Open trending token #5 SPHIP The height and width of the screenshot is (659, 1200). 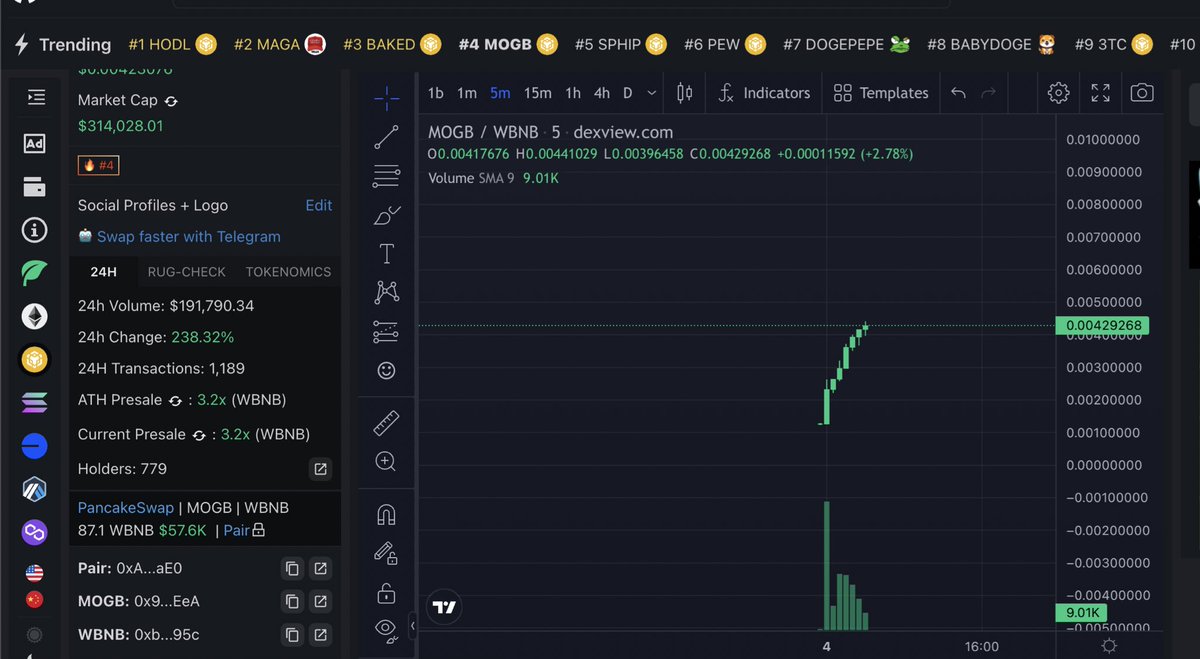point(620,45)
